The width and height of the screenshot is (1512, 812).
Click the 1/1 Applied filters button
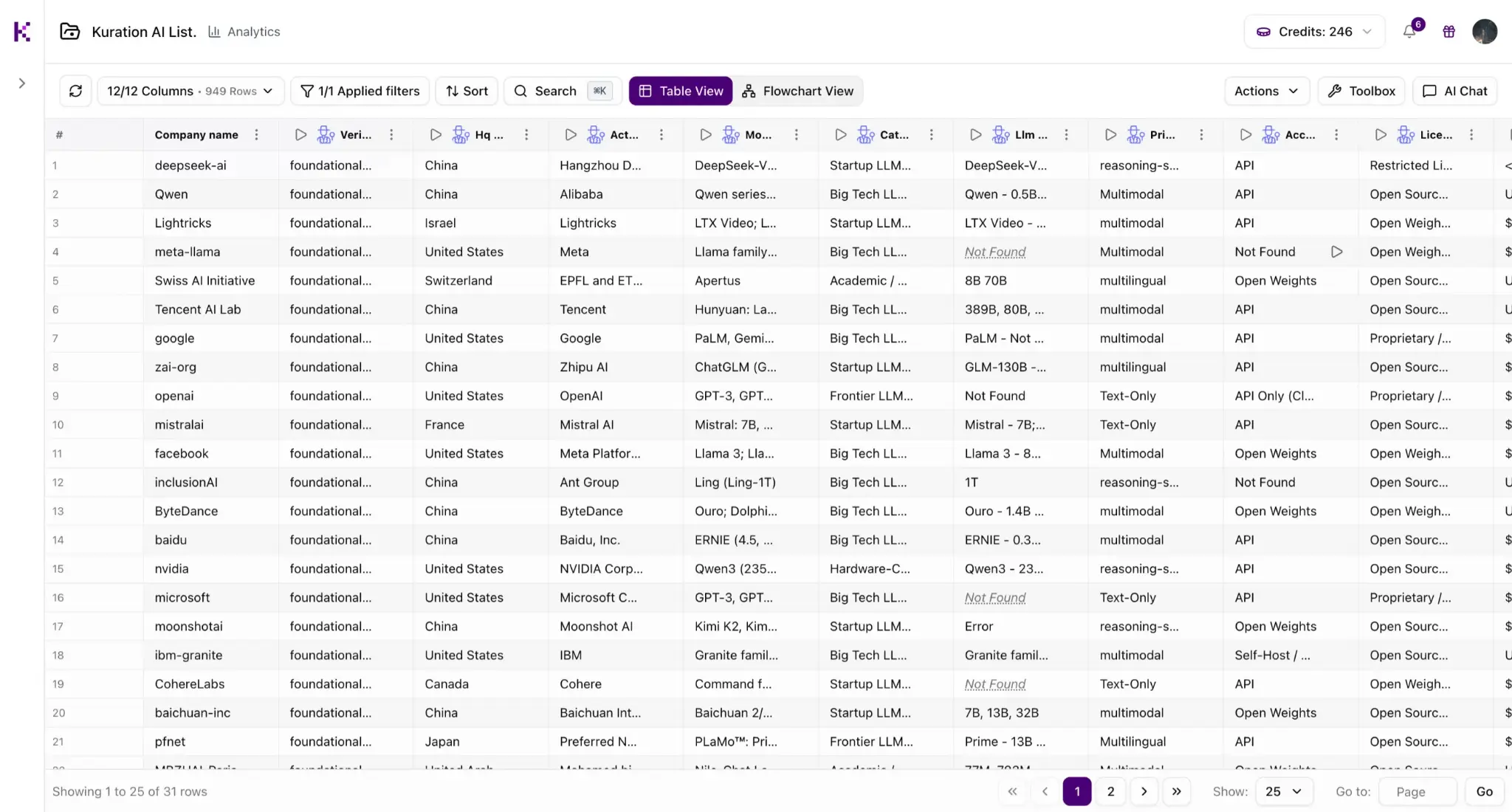(360, 90)
